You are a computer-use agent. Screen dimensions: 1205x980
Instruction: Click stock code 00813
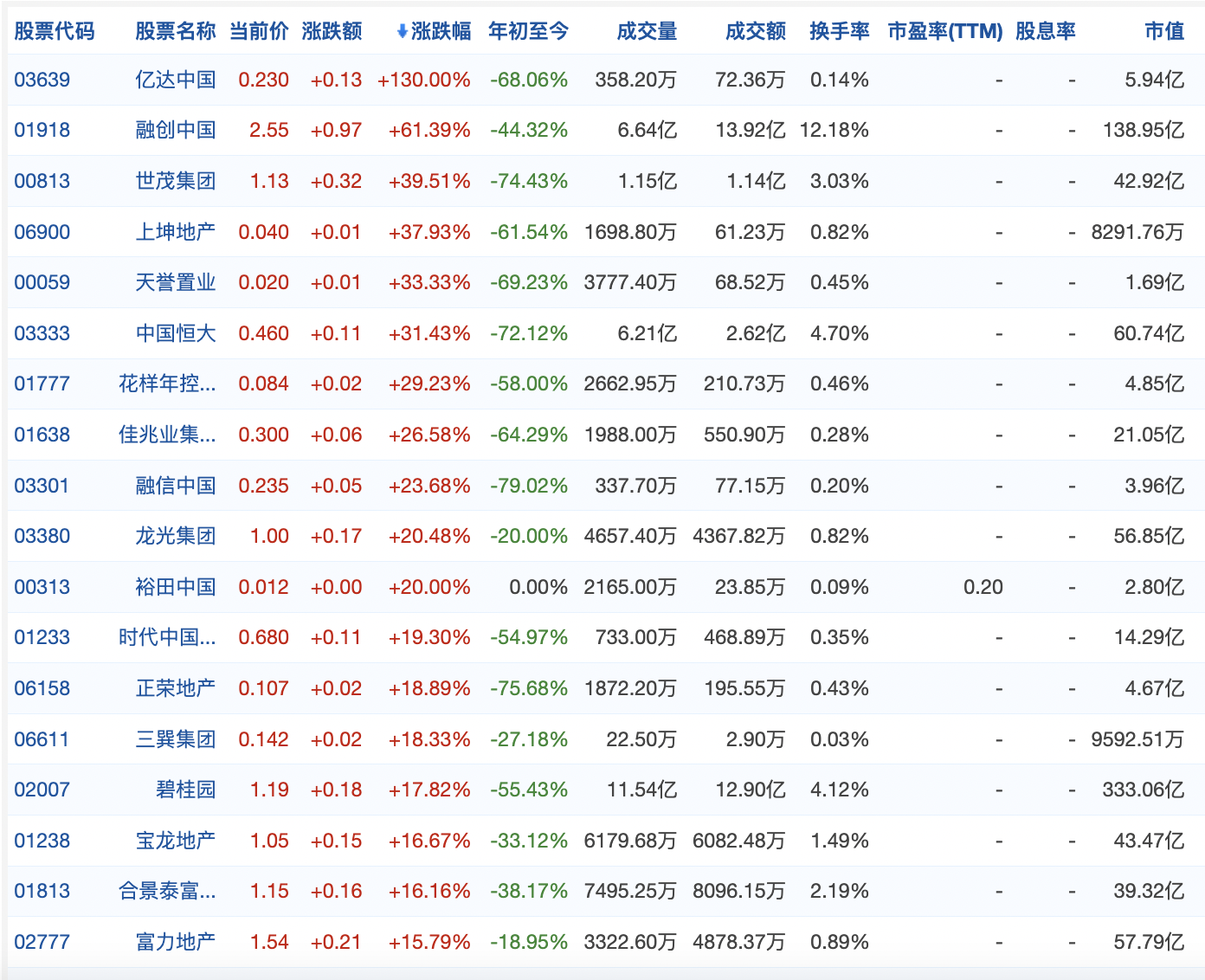click(42, 181)
